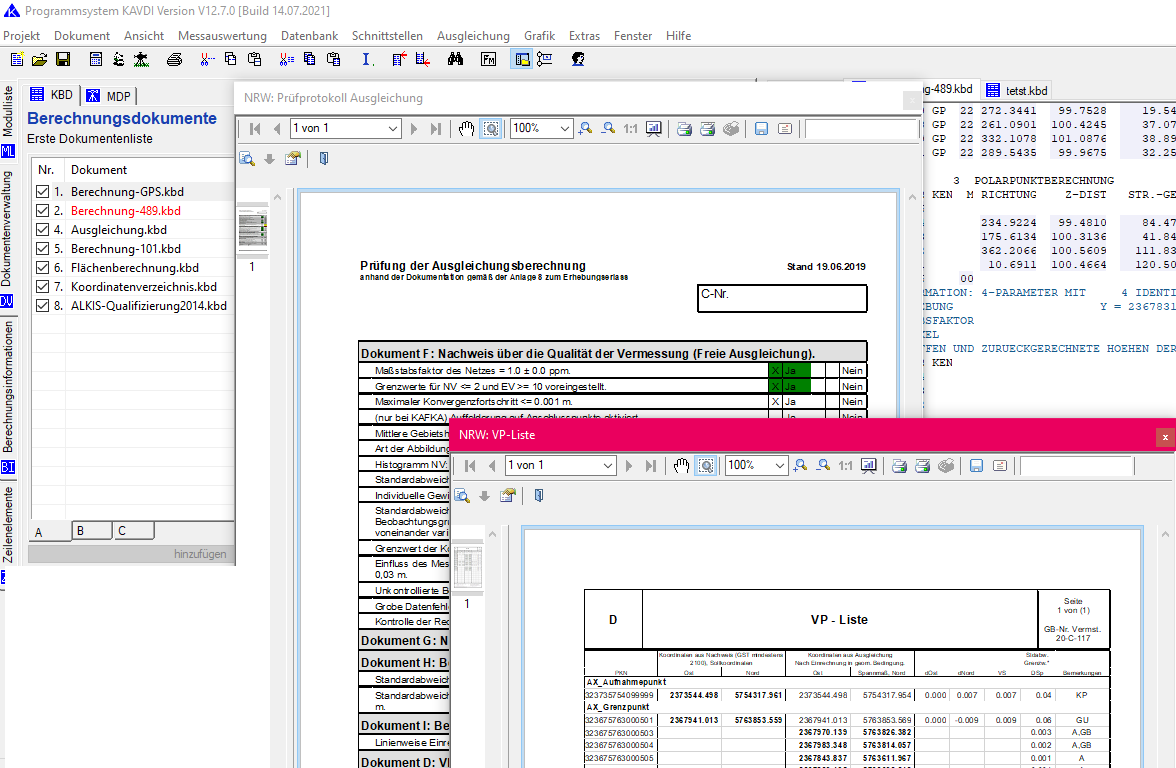Image resolution: width=1176 pixels, height=768 pixels.
Task: Expand the page selector dropdown in VP-Liste
Action: (x=608, y=465)
